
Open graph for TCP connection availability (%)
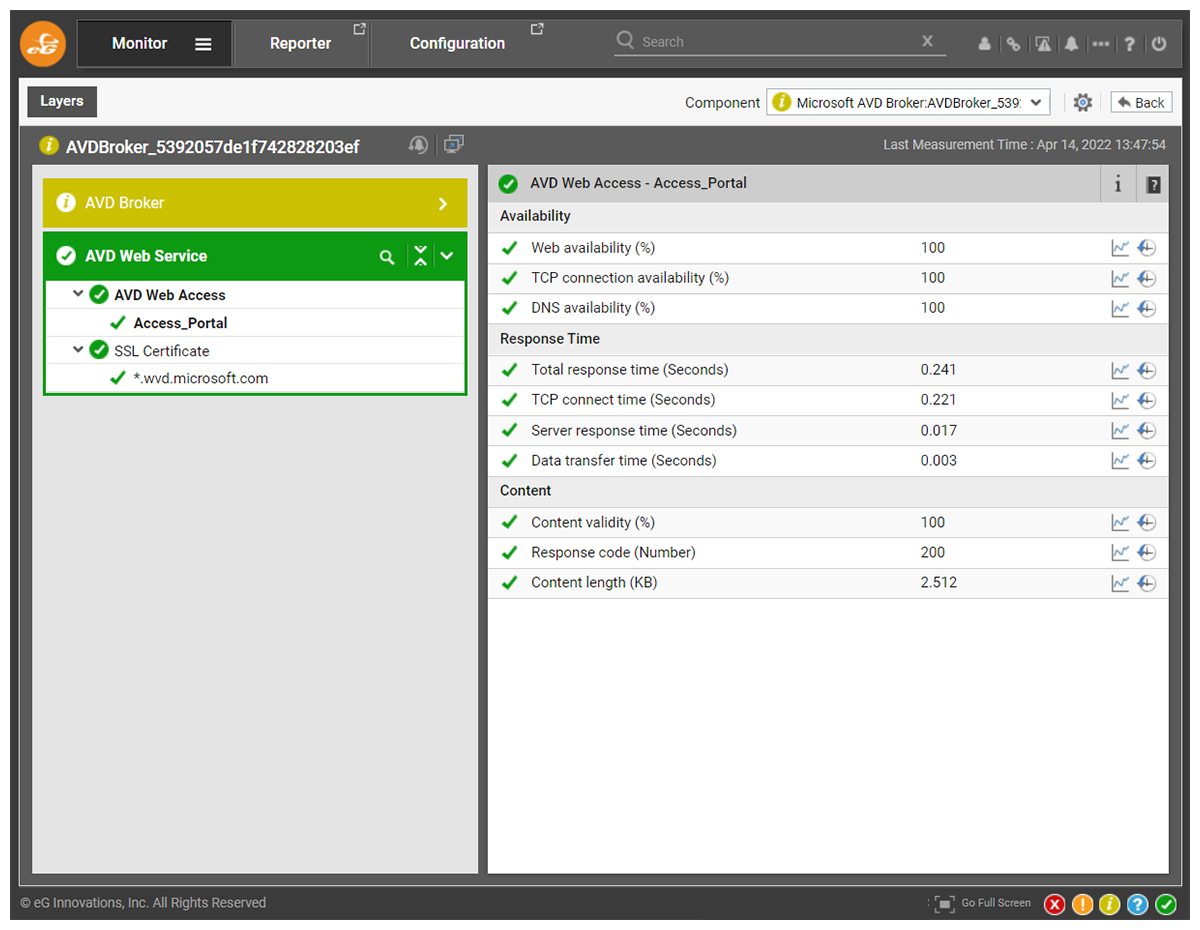point(1120,278)
